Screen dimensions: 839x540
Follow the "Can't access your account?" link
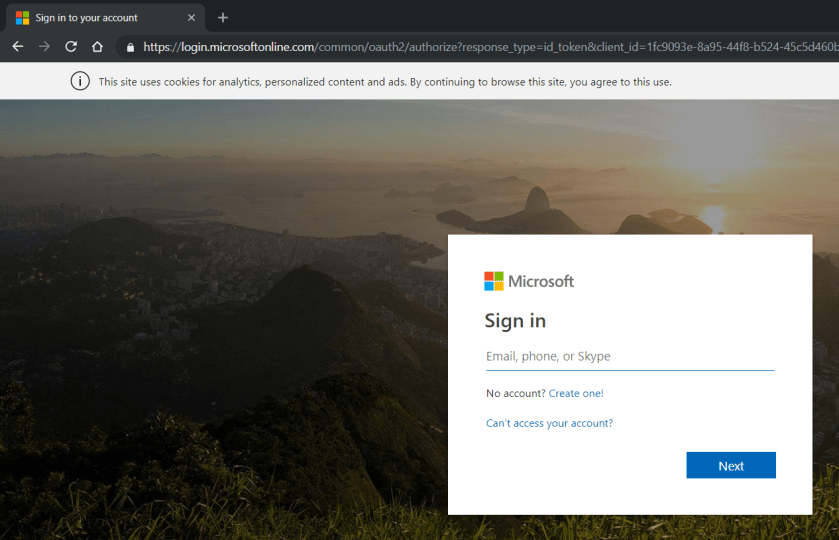(x=549, y=423)
